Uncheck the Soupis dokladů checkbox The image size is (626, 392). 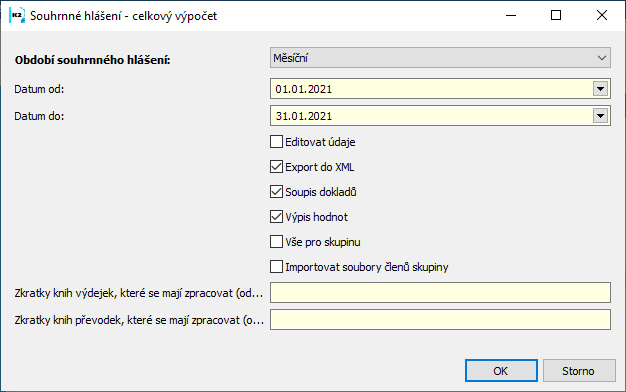click(276, 192)
